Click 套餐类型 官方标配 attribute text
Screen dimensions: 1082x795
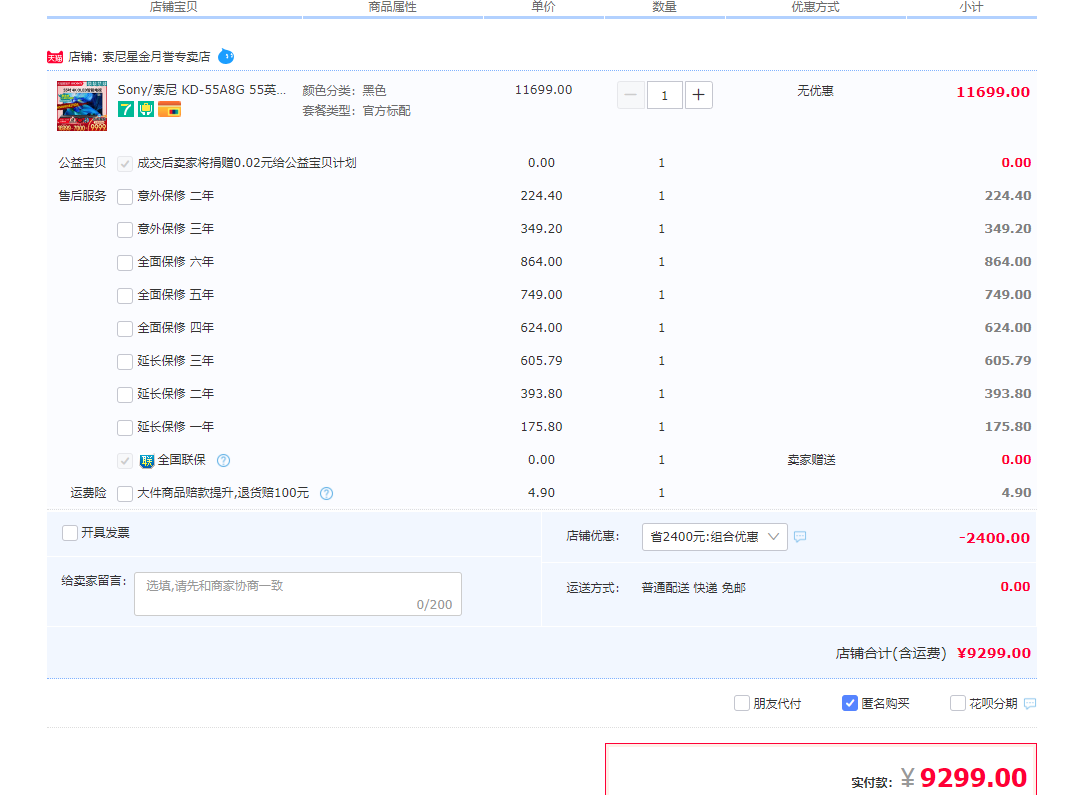pos(356,110)
